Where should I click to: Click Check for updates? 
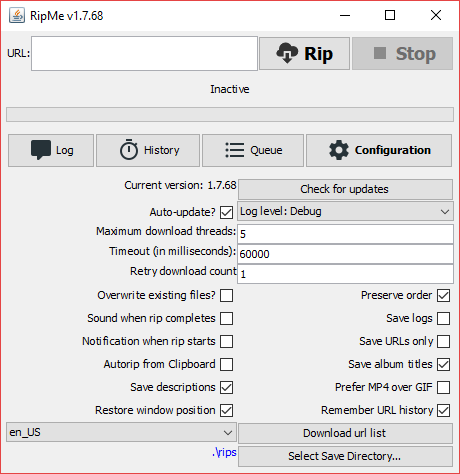[x=345, y=189]
